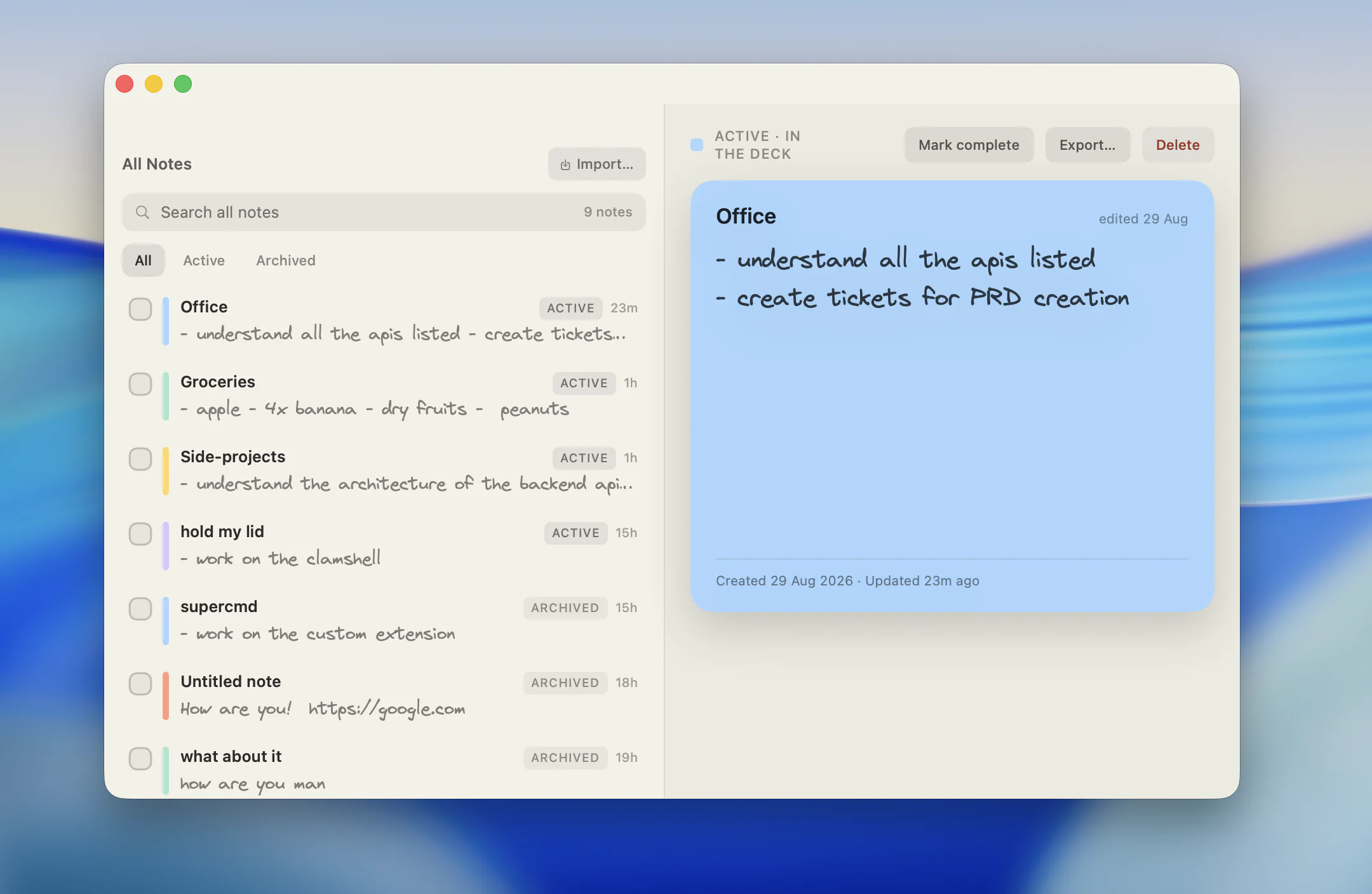This screenshot has width=1372, height=894.
Task: Delete the Office note
Action: tap(1178, 145)
